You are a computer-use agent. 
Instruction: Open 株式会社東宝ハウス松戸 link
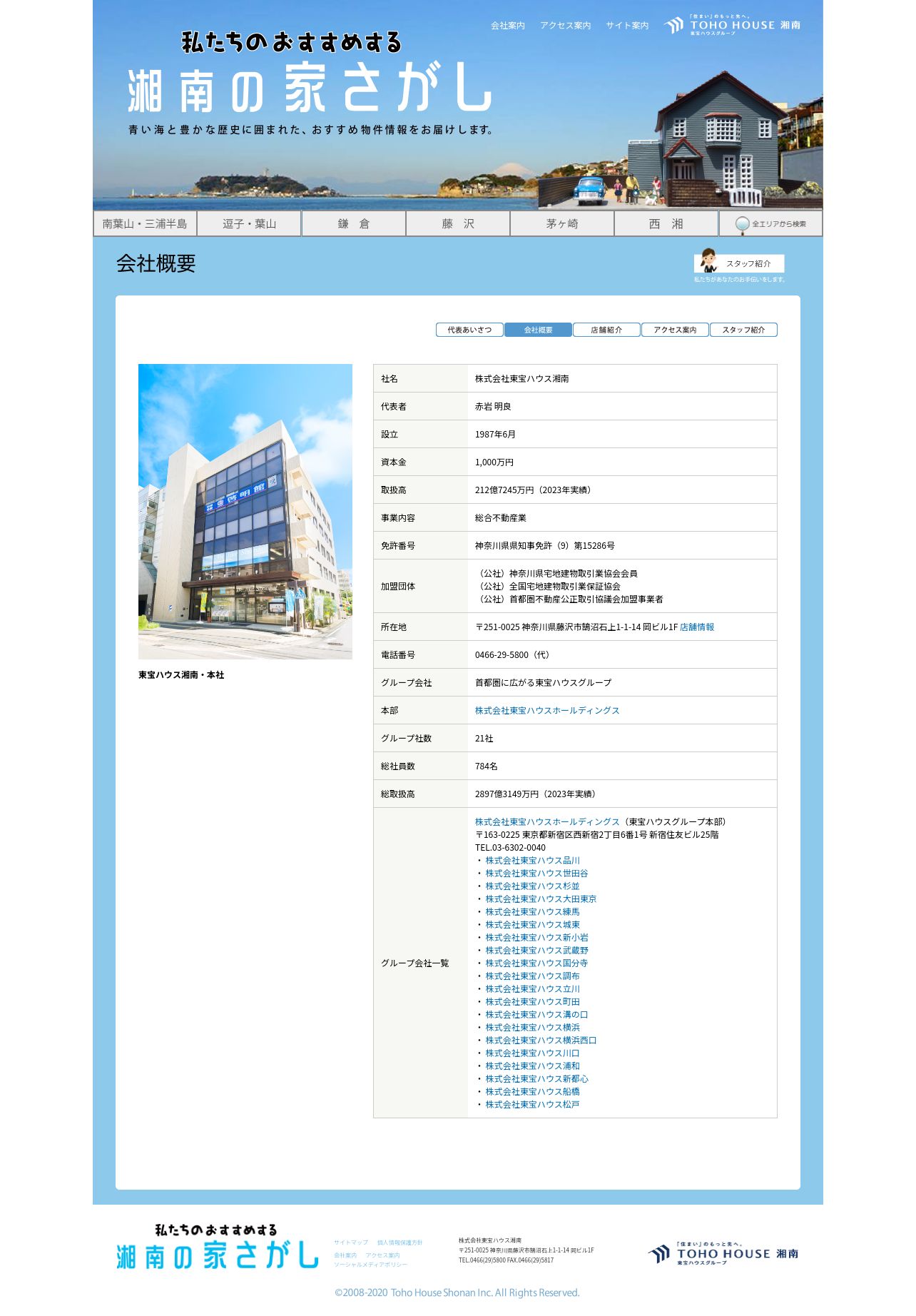532,1105
